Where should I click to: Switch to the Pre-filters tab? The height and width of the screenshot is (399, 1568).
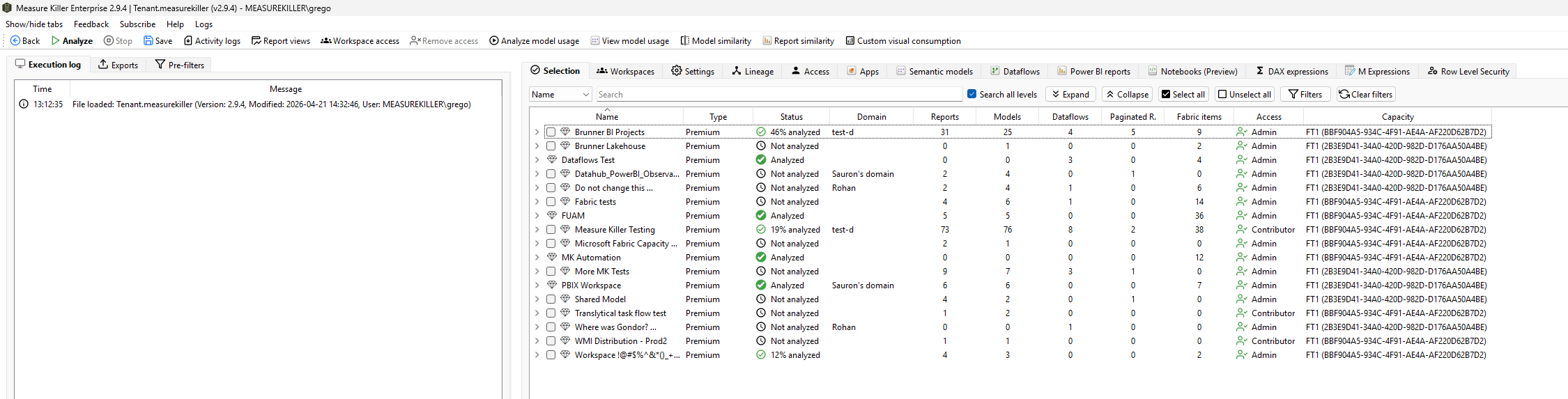tap(179, 65)
